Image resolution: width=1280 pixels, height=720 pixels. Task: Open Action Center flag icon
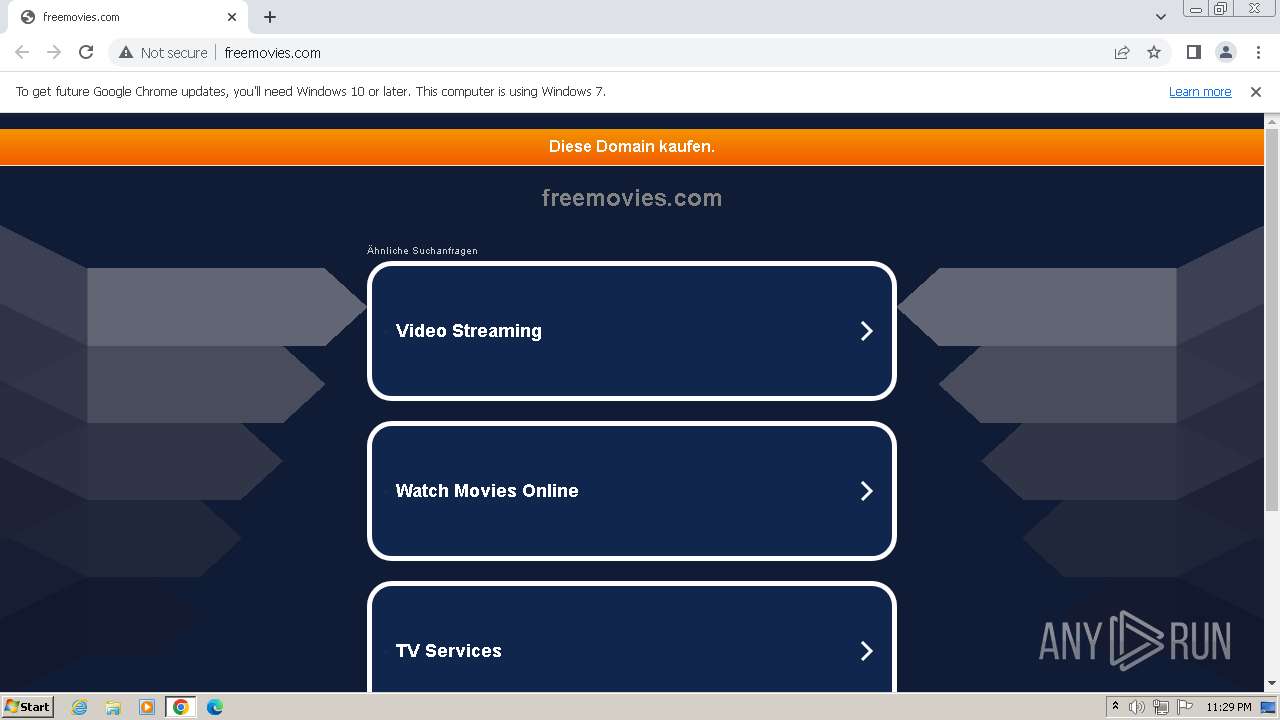coord(1185,707)
